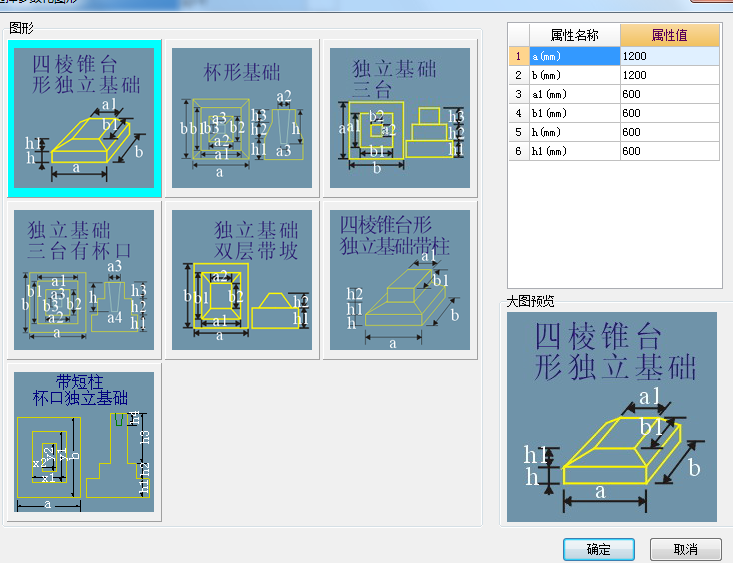Select the 四棱锥台形独立基础带柱 thumbnail
Viewport: 733px width, 563px height.
point(400,280)
